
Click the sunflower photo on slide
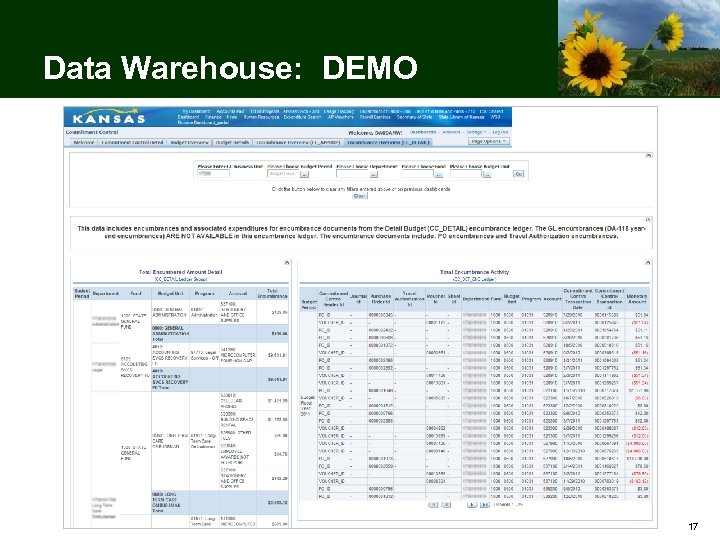(639, 48)
